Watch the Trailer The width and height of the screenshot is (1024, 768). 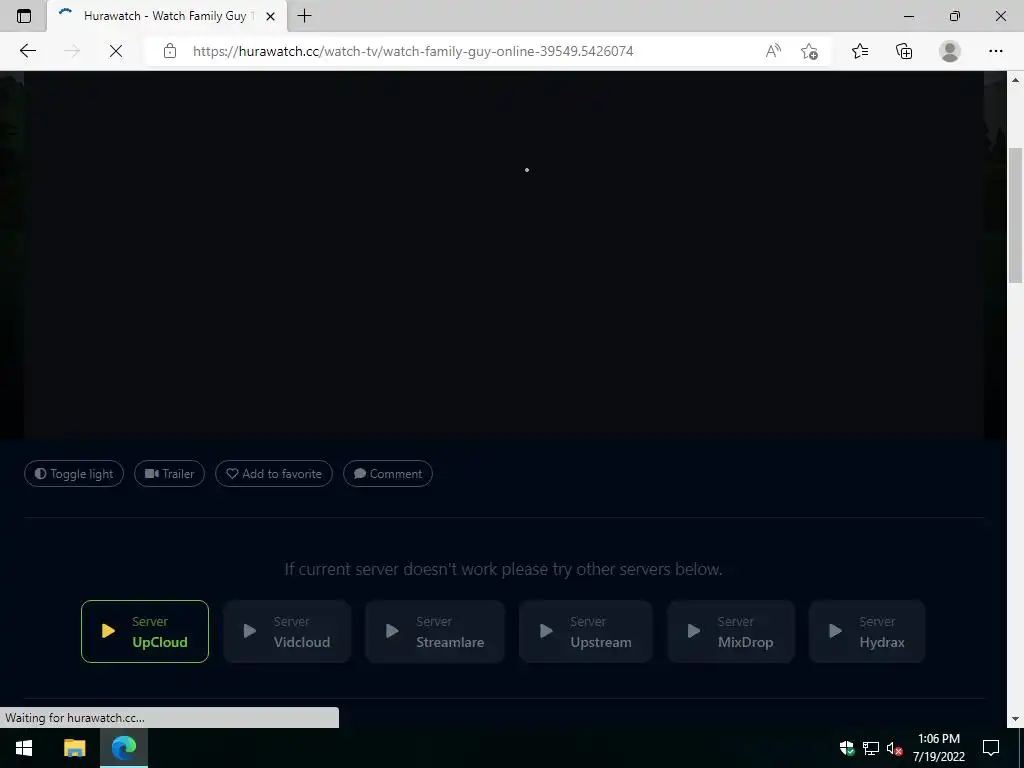(x=169, y=473)
